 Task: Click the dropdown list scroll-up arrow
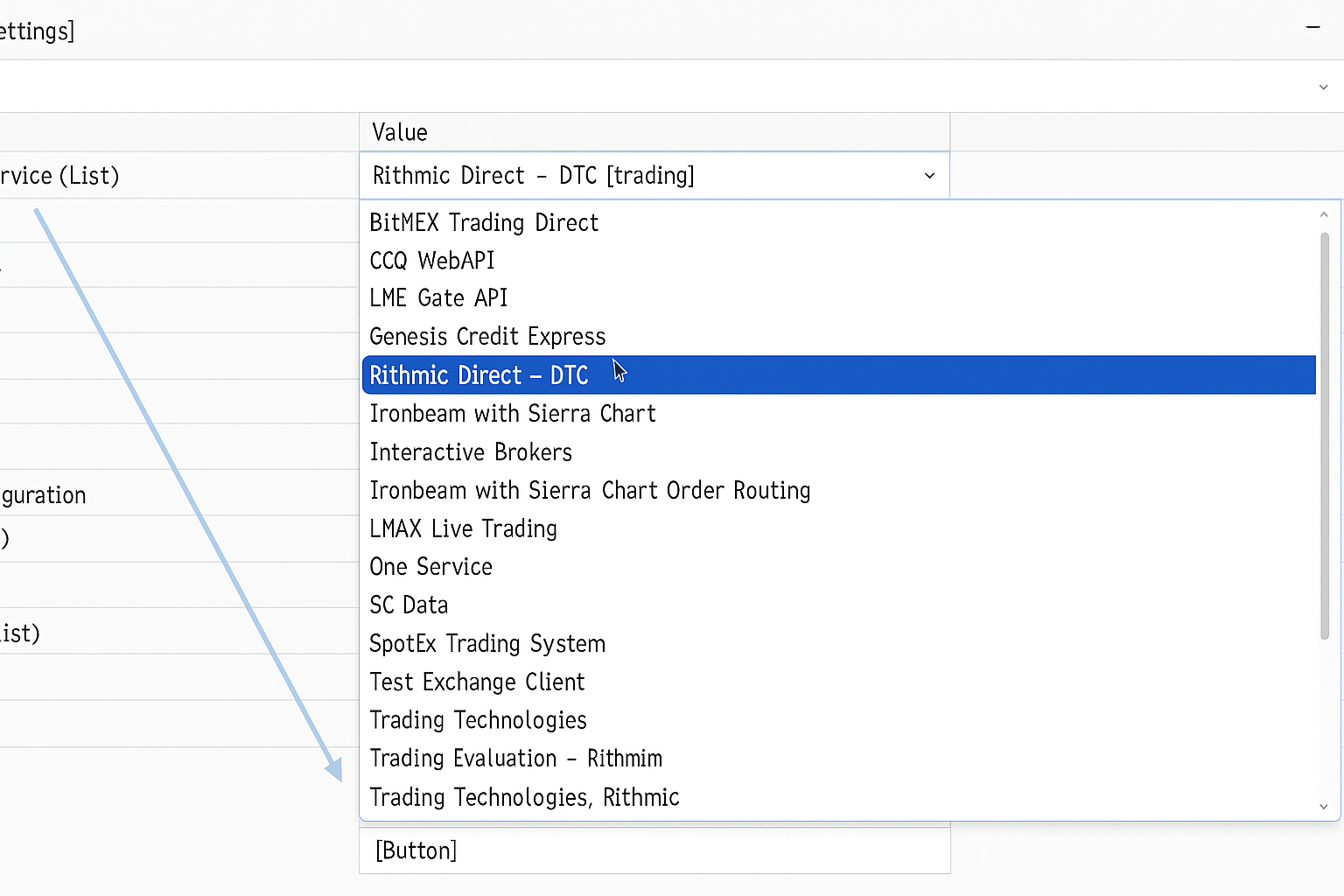[x=1324, y=214]
